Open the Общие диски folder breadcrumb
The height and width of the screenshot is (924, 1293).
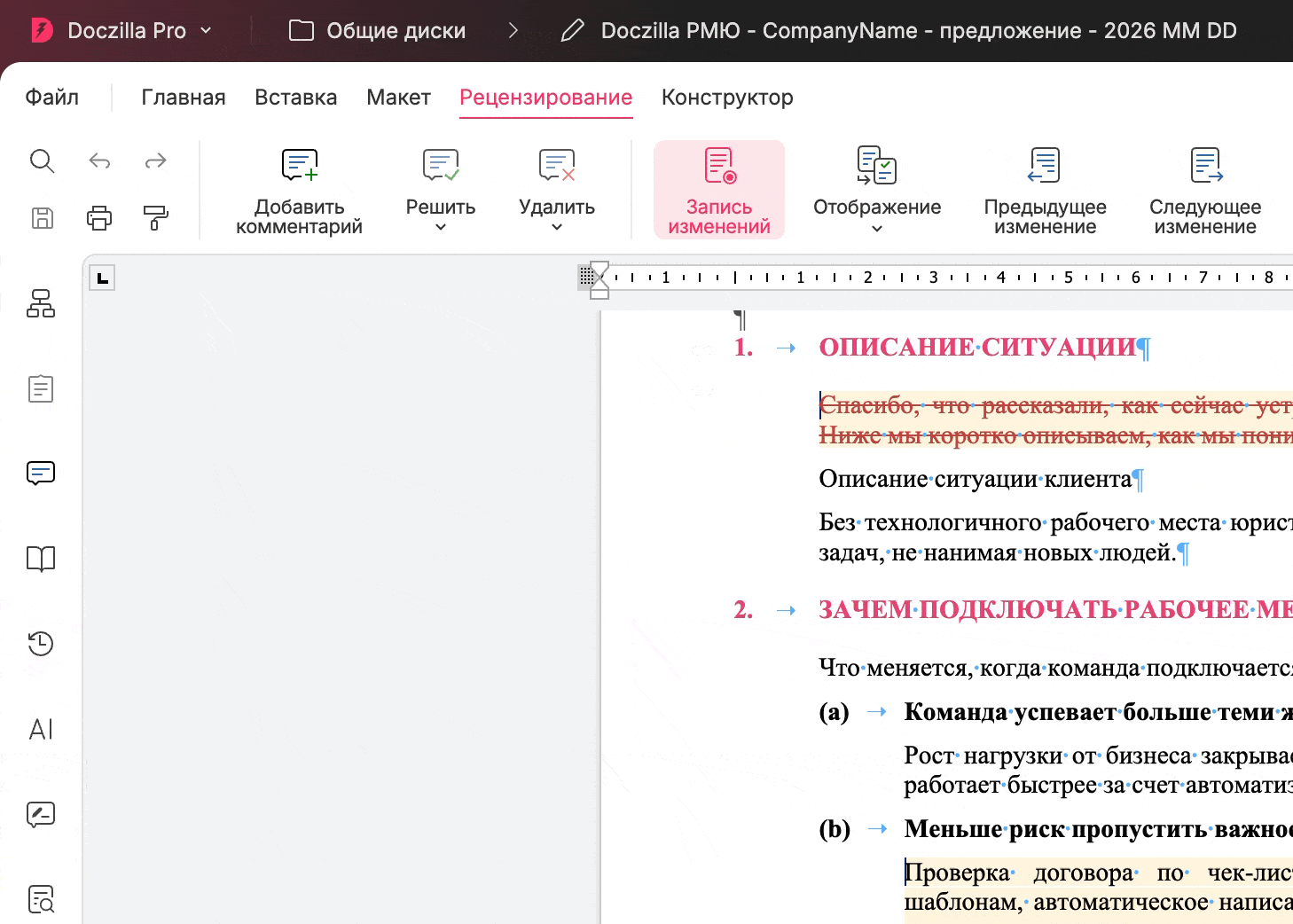378,31
